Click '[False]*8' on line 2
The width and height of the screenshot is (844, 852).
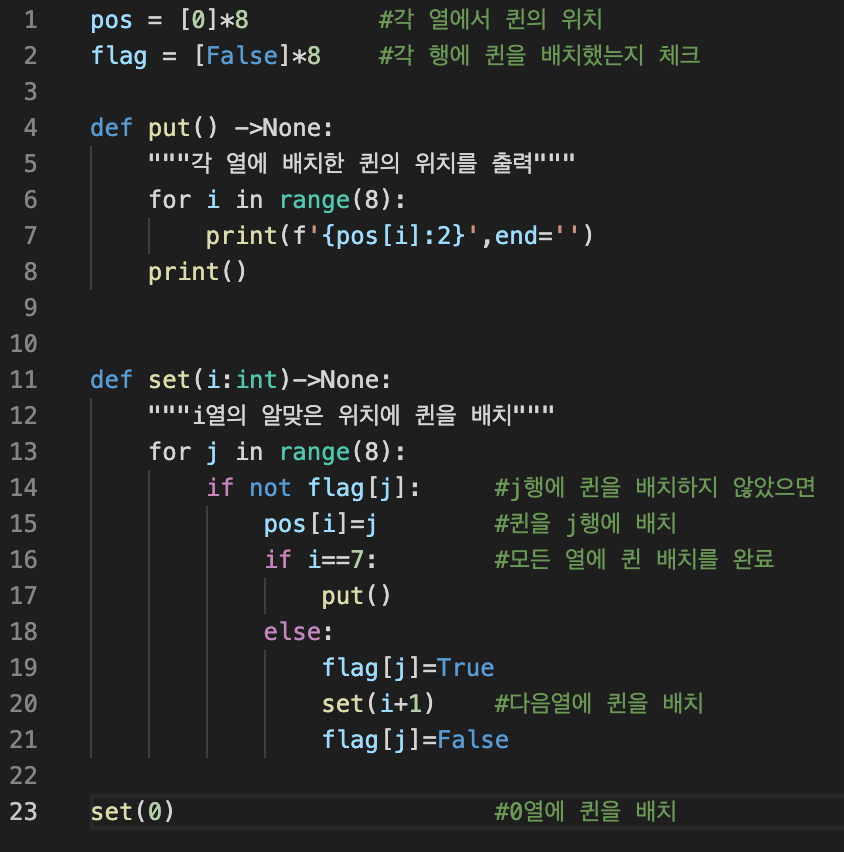tap(258, 55)
